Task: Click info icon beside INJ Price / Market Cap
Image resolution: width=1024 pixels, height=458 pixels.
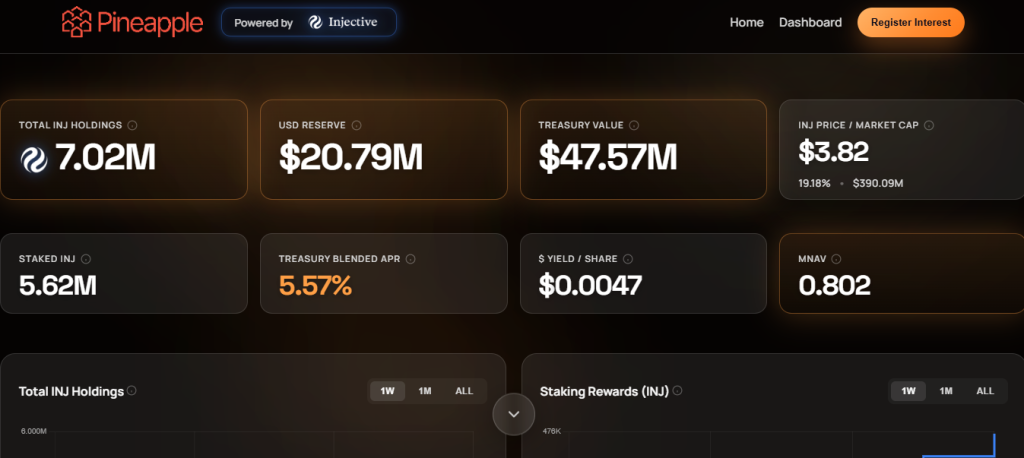Action: (929, 125)
